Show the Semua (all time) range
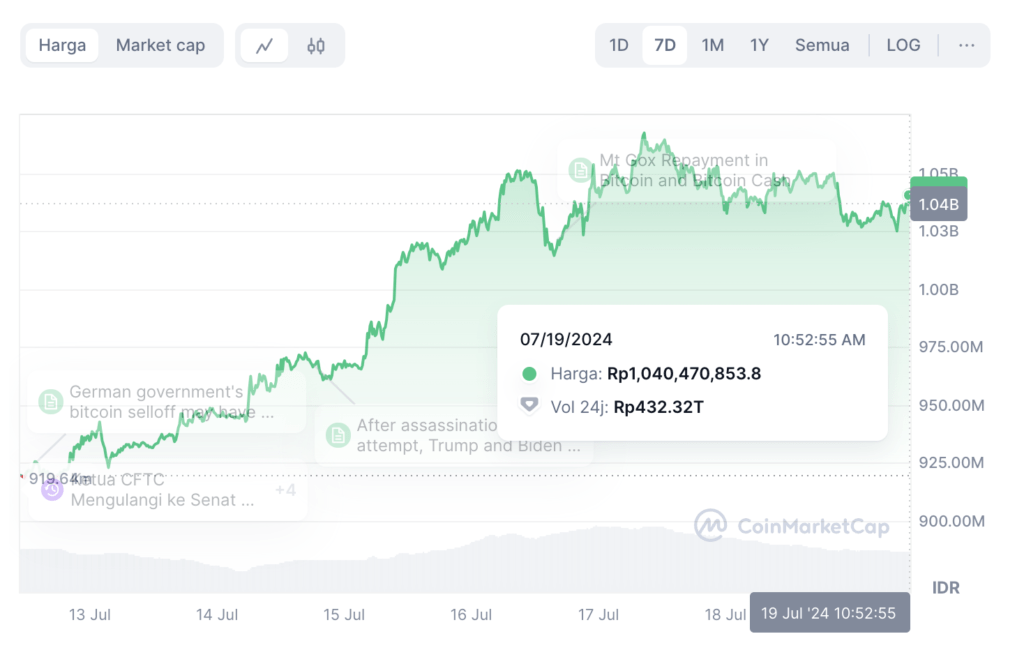 tap(822, 45)
